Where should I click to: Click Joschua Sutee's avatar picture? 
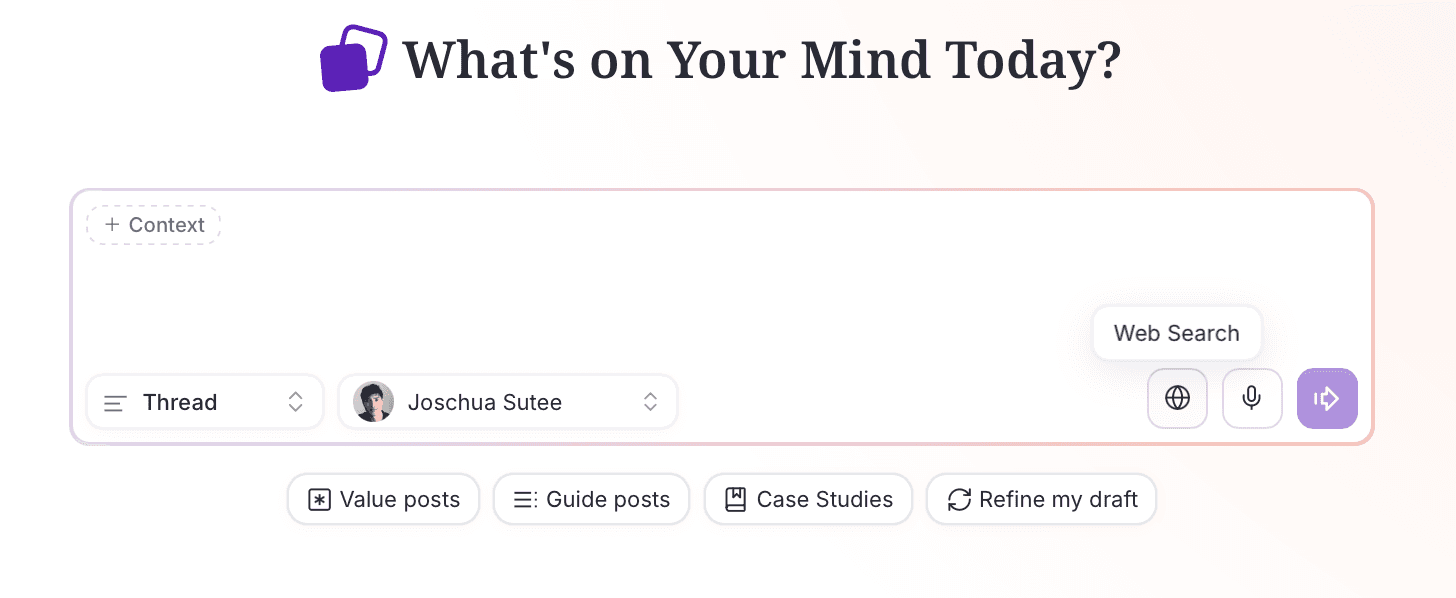pyautogui.click(x=373, y=401)
